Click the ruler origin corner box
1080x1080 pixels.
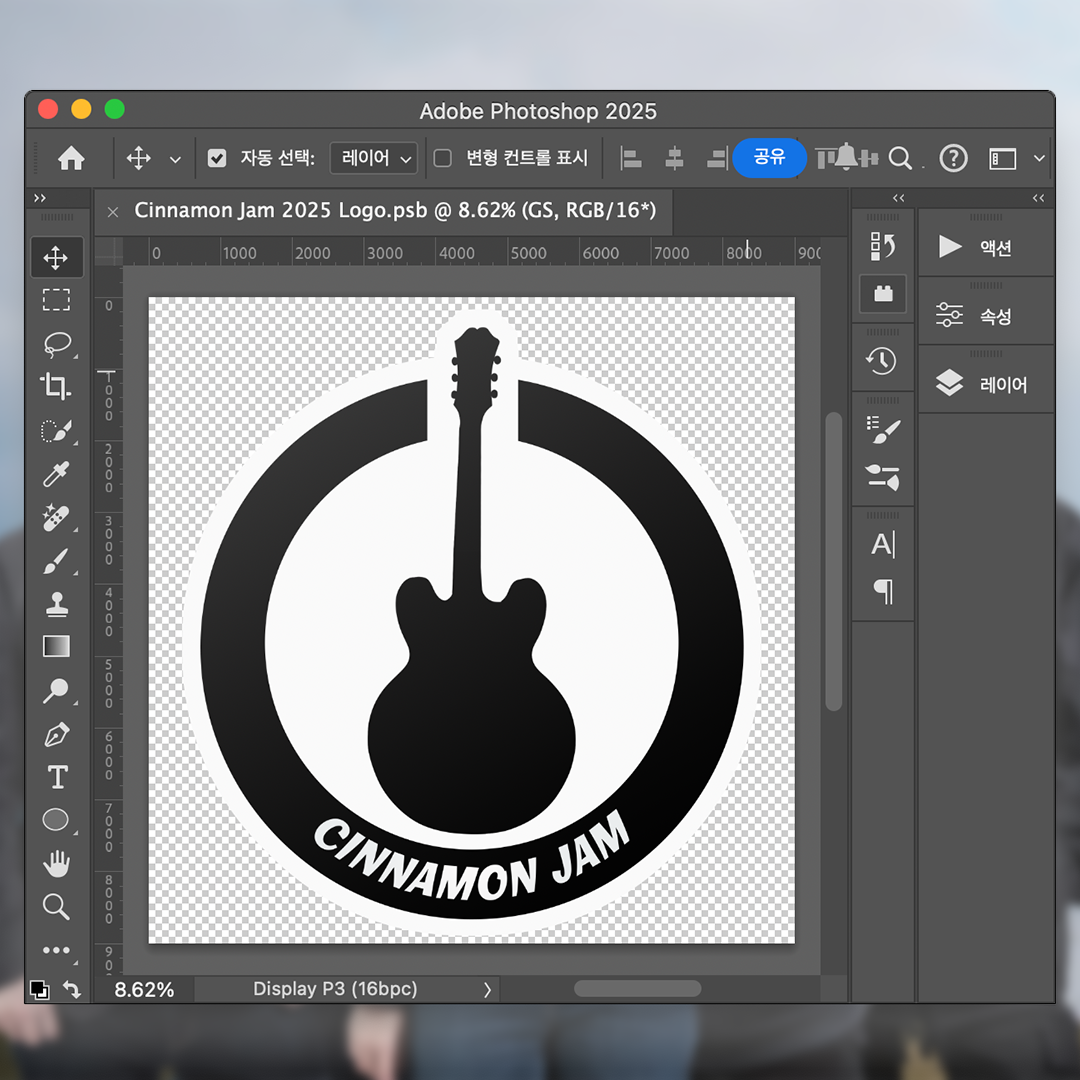(108, 251)
